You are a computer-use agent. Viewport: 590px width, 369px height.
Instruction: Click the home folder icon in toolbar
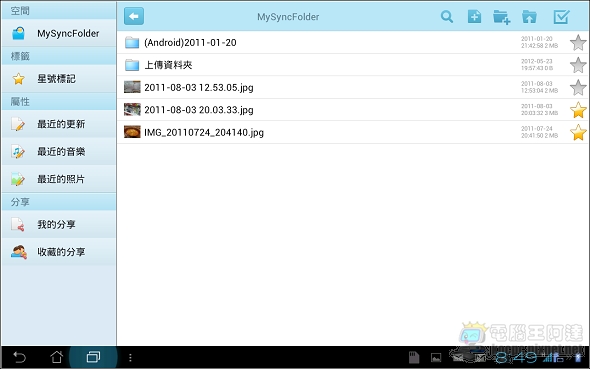(x=529, y=17)
